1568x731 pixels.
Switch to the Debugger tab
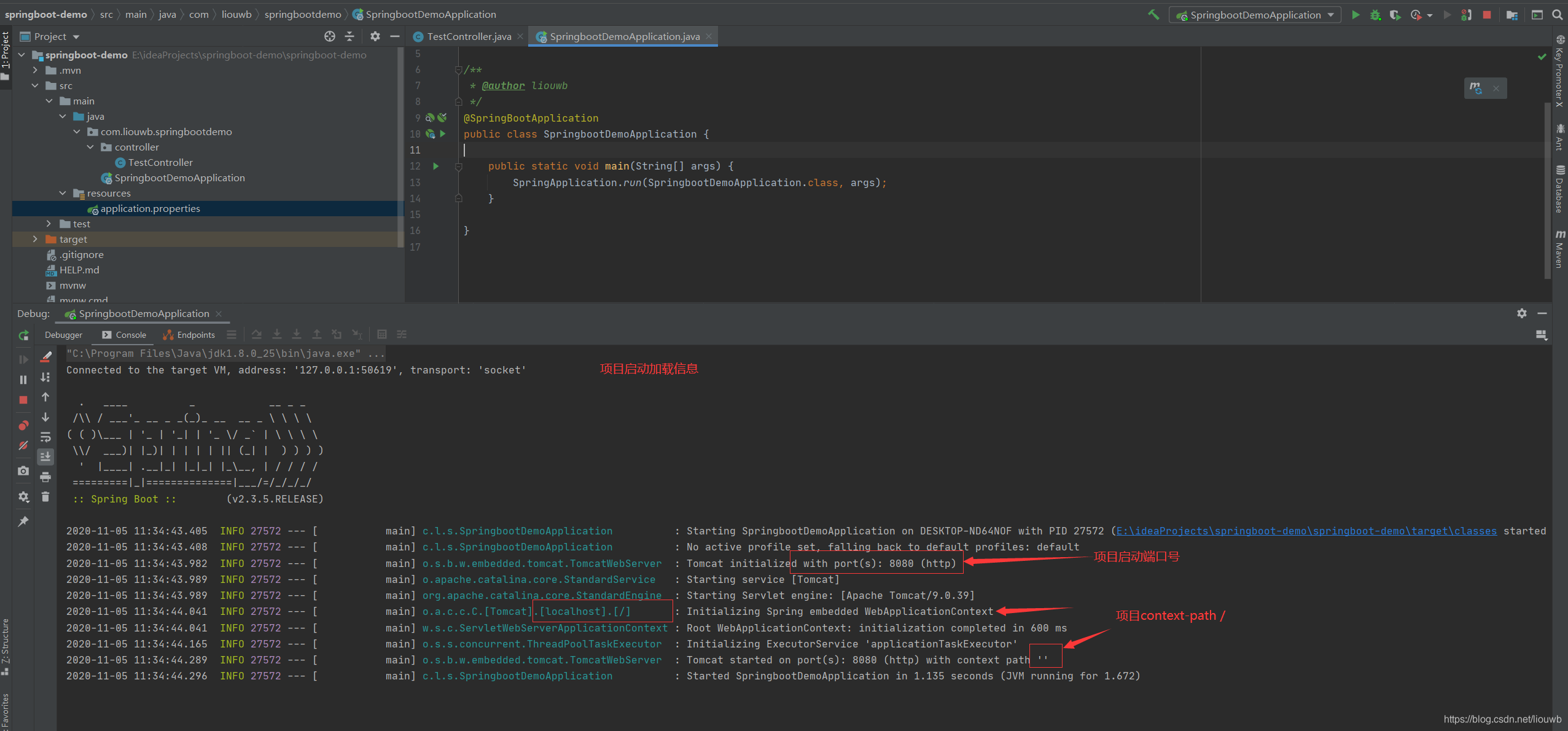pos(63,335)
